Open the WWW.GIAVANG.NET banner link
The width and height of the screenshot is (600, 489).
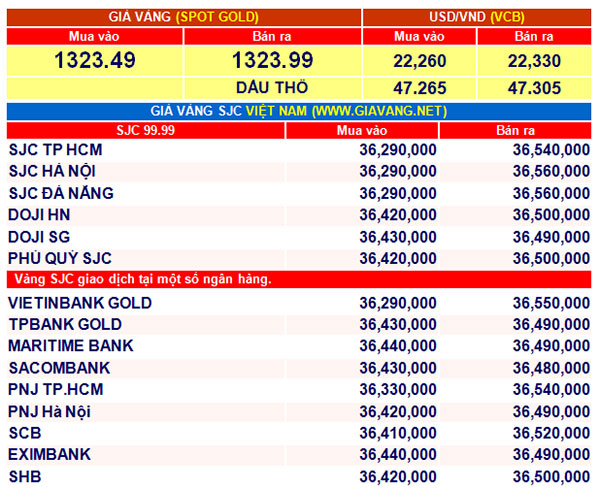pyautogui.click(x=379, y=111)
